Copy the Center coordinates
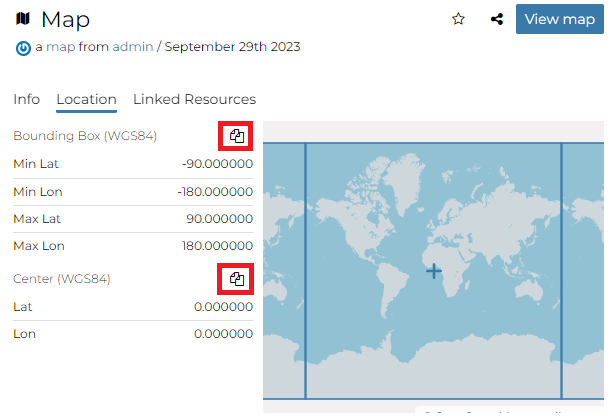615x418 pixels. pyautogui.click(x=237, y=279)
